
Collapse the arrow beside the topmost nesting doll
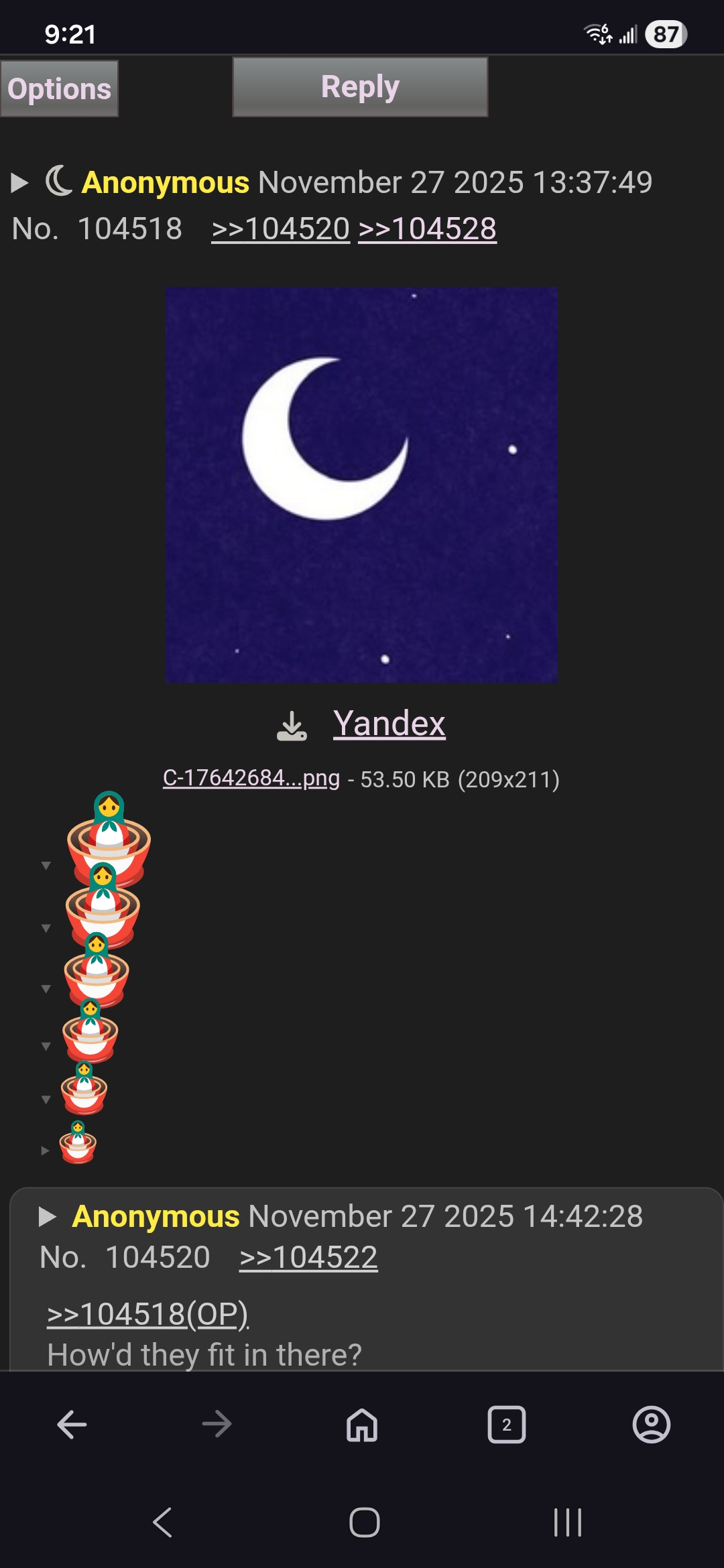[x=46, y=865]
